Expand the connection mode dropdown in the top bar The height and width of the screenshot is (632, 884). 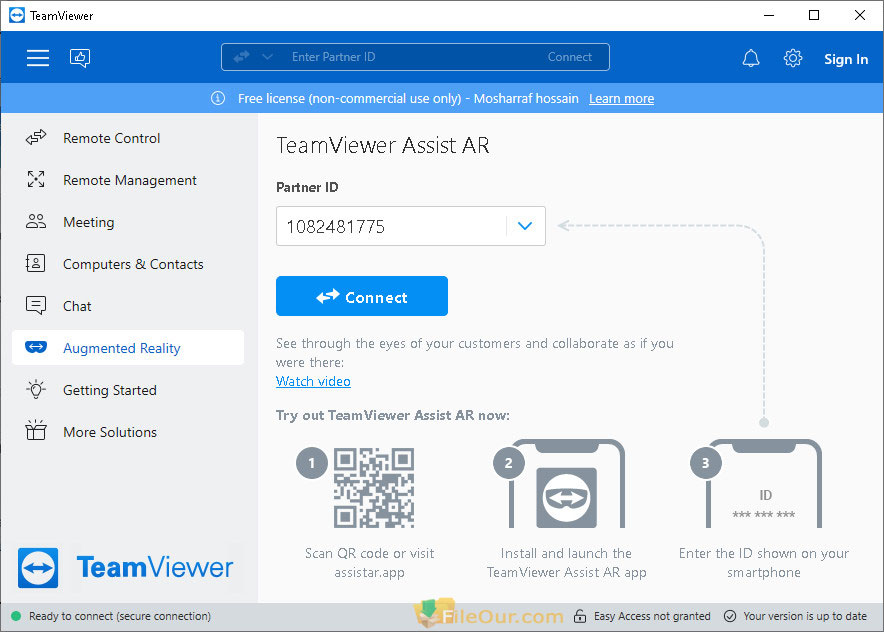click(268, 57)
